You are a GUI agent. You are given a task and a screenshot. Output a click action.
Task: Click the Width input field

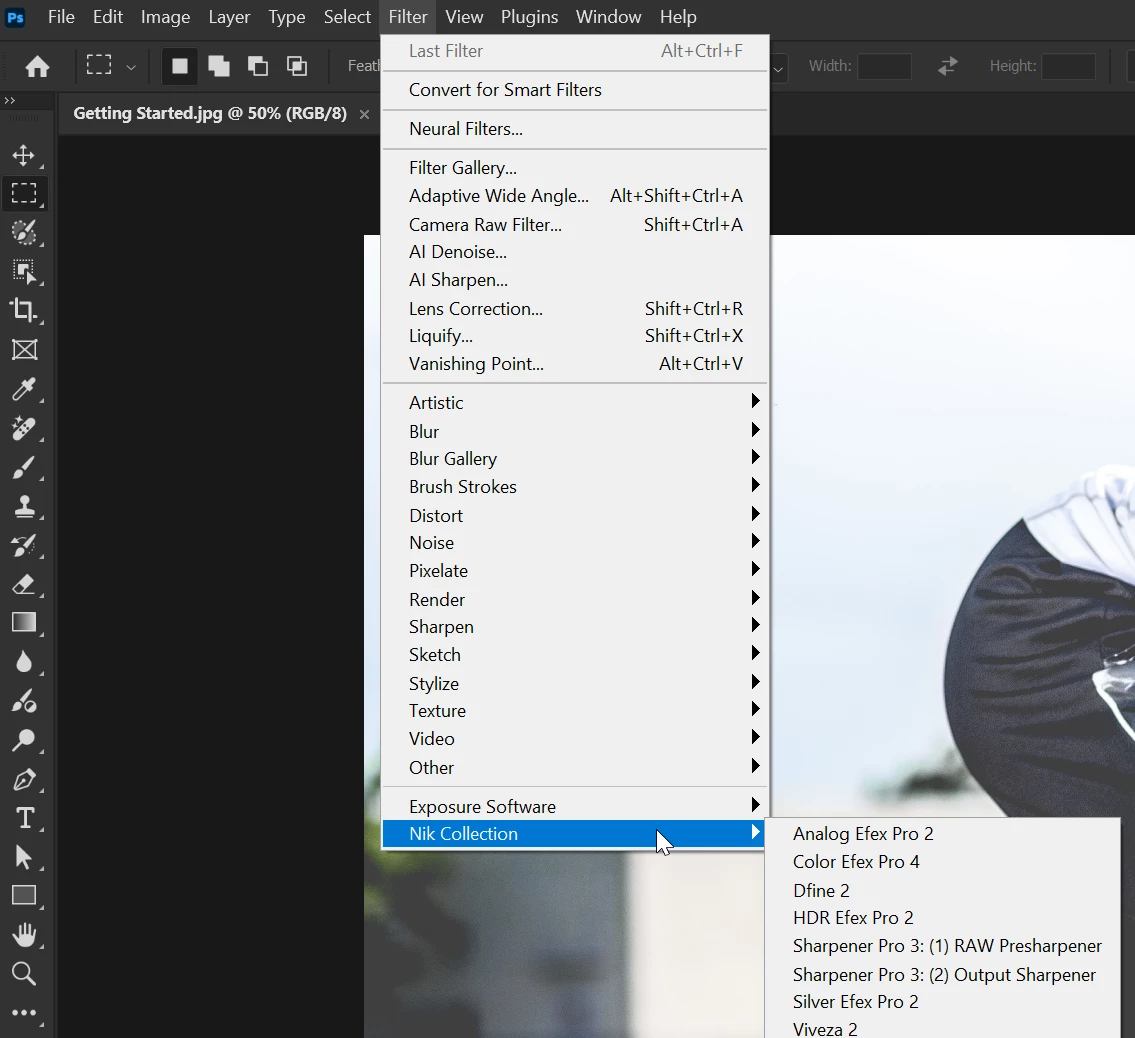tap(885, 67)
